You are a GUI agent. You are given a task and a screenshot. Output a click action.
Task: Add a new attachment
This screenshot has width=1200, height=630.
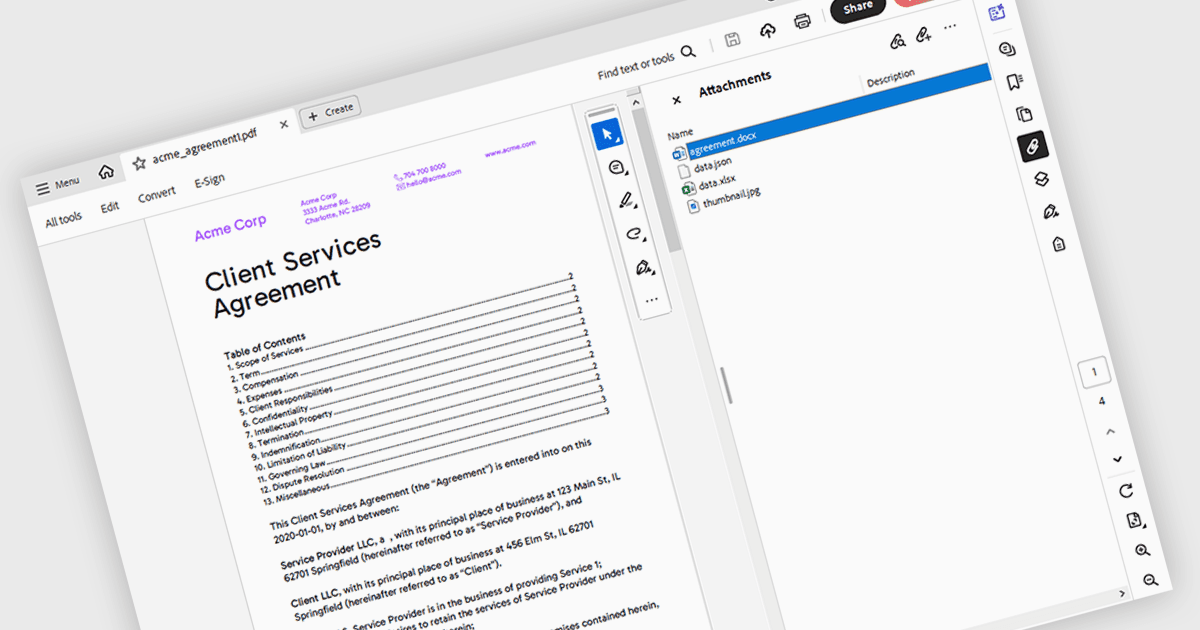(923, 34)
